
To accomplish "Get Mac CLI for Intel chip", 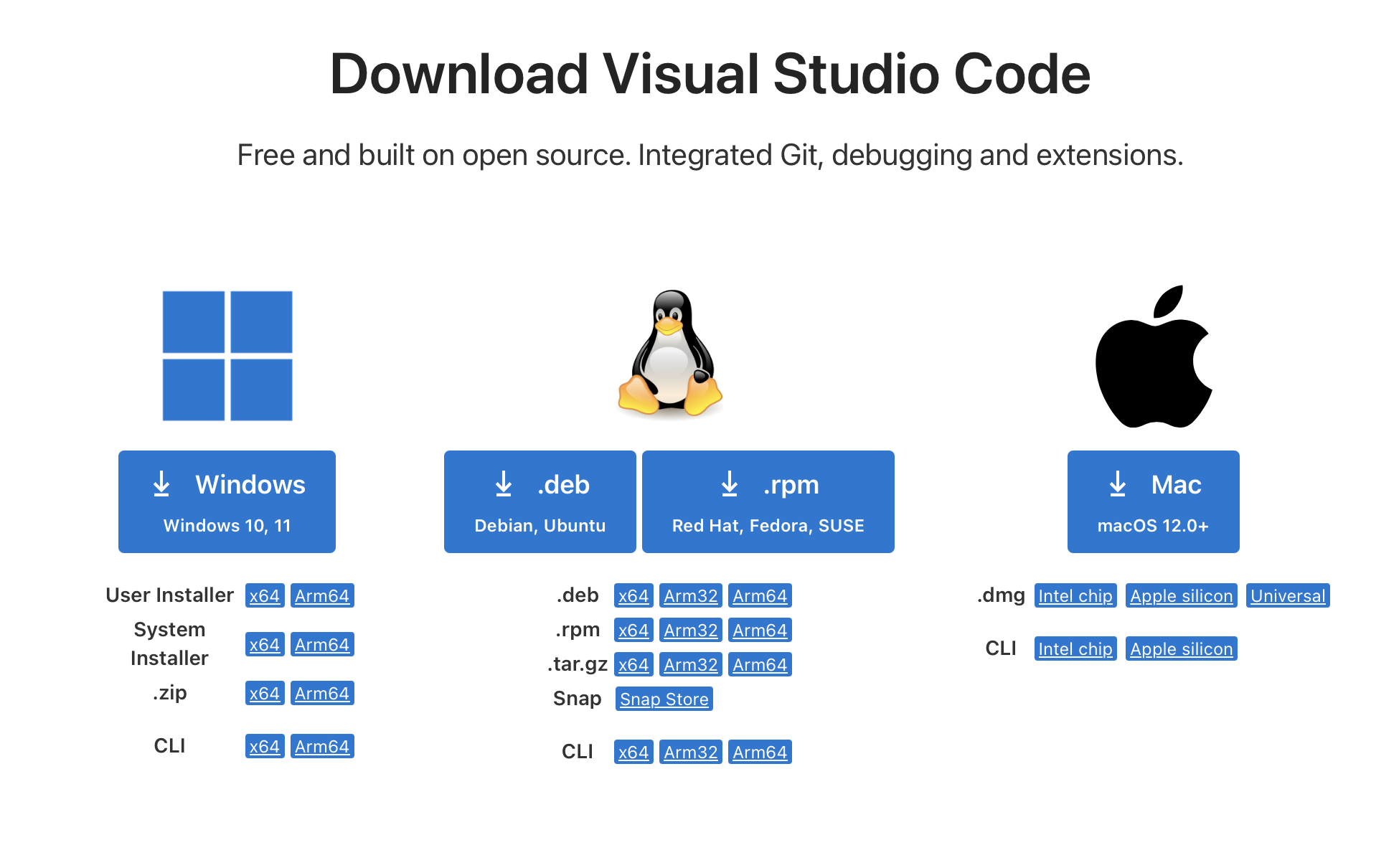I will (1075, 648).
